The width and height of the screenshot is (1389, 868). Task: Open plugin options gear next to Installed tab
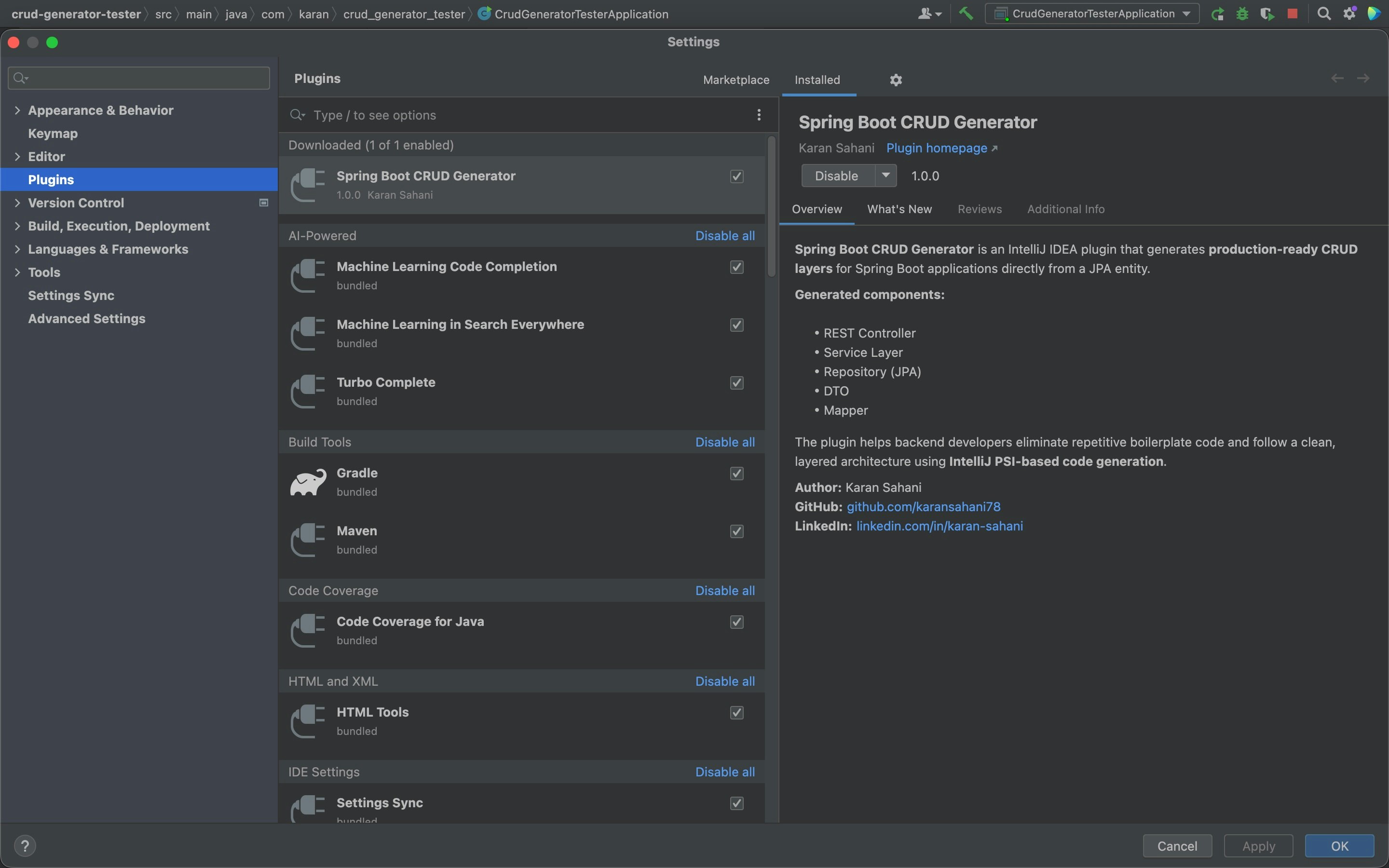896,80
